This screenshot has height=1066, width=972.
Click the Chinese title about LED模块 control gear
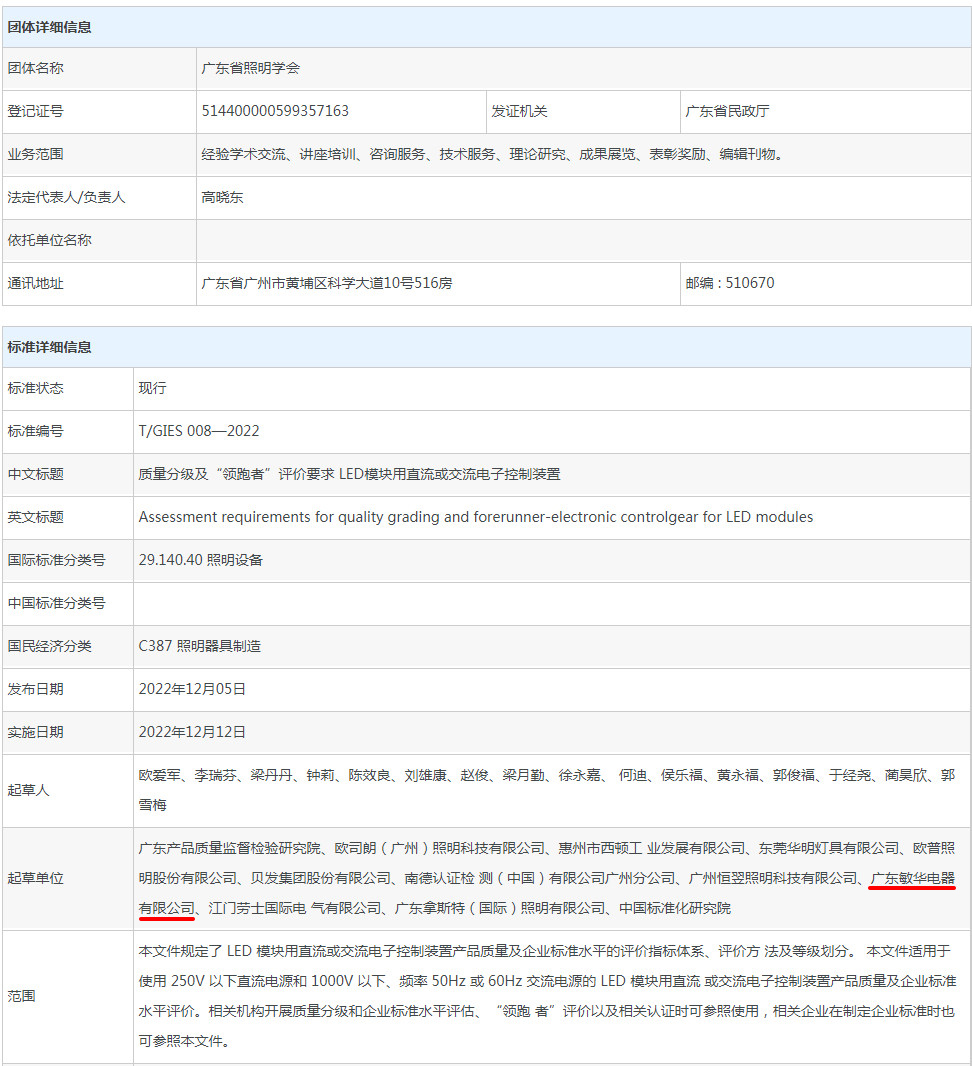click(349, 474)
